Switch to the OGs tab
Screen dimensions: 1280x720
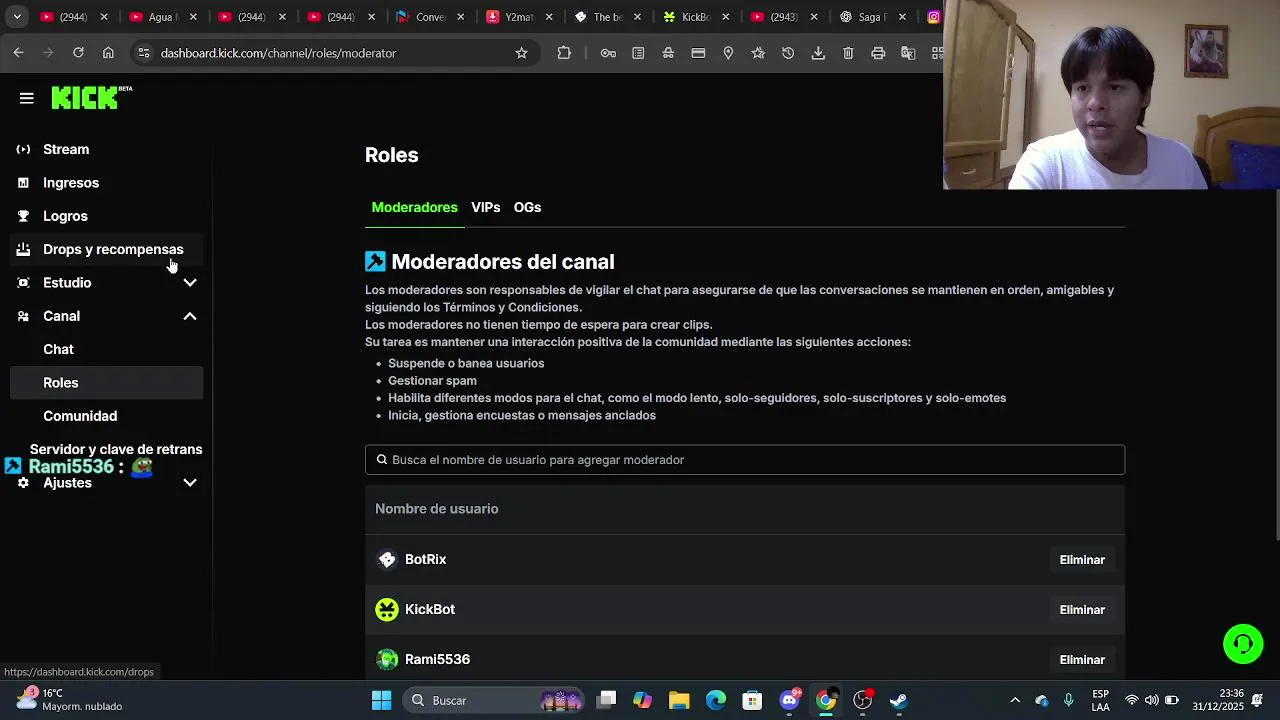[x=527, y=207]
